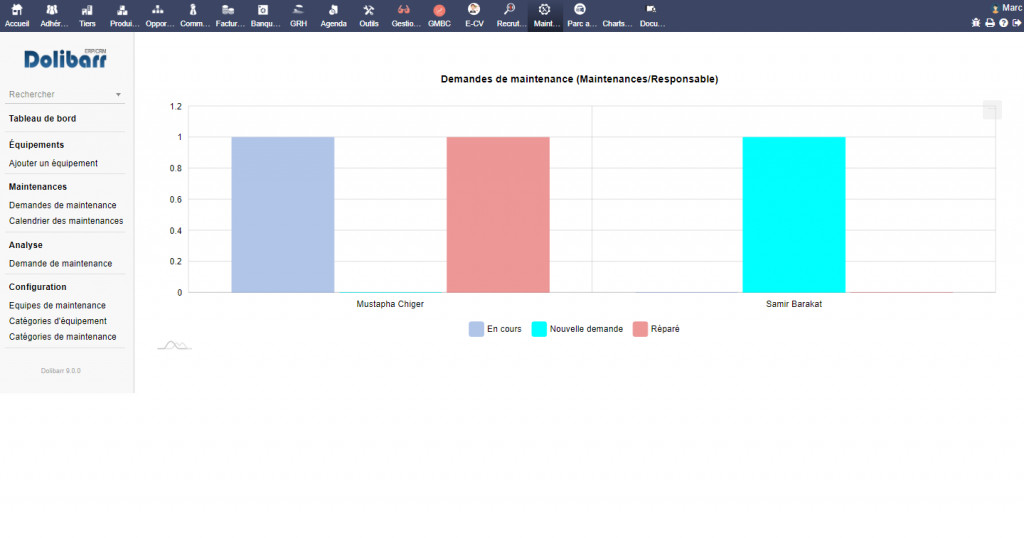Open the GRH module
The image size is (1024, 538).
point(298,16)
